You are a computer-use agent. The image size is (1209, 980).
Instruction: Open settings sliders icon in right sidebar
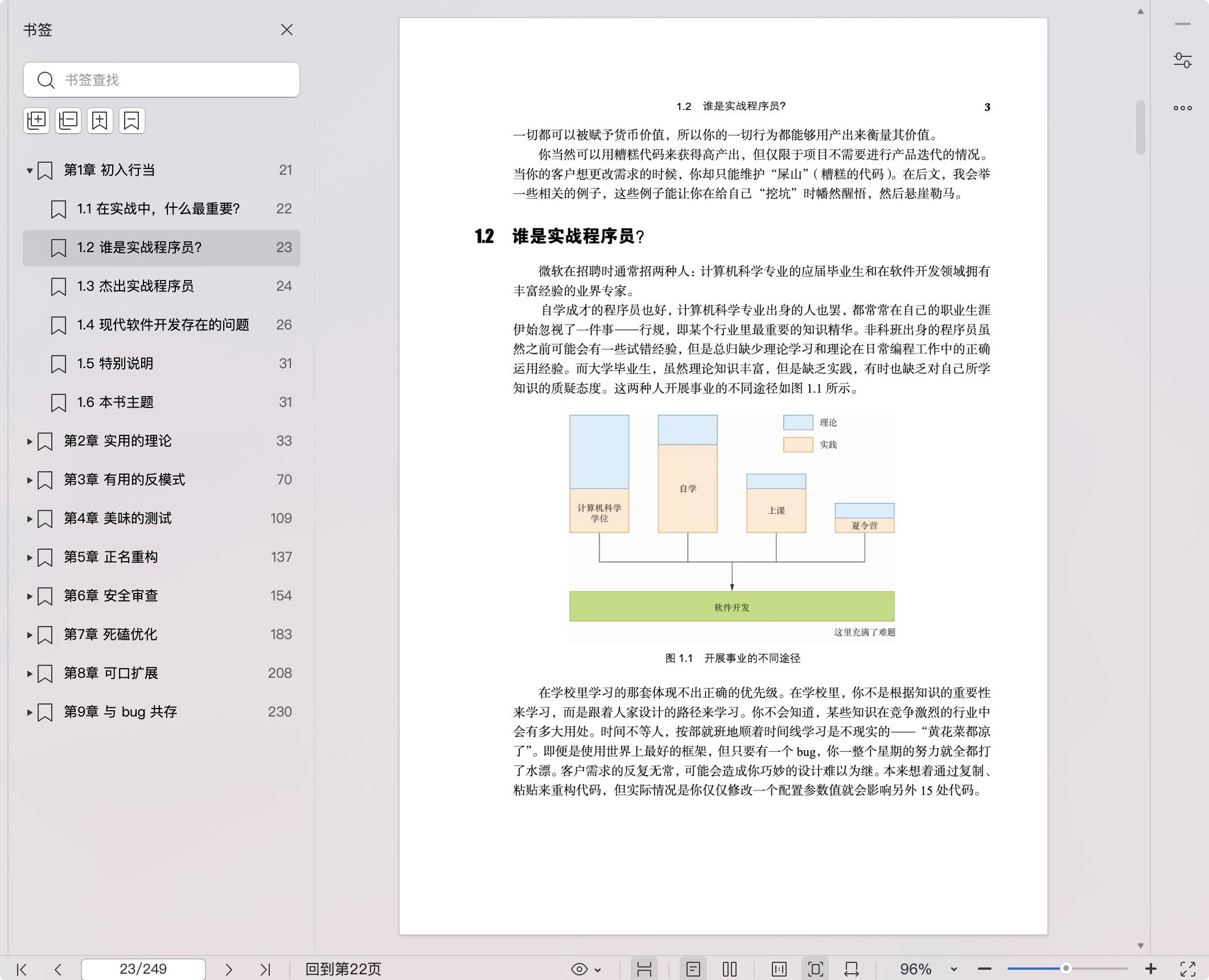(1183, 60)
